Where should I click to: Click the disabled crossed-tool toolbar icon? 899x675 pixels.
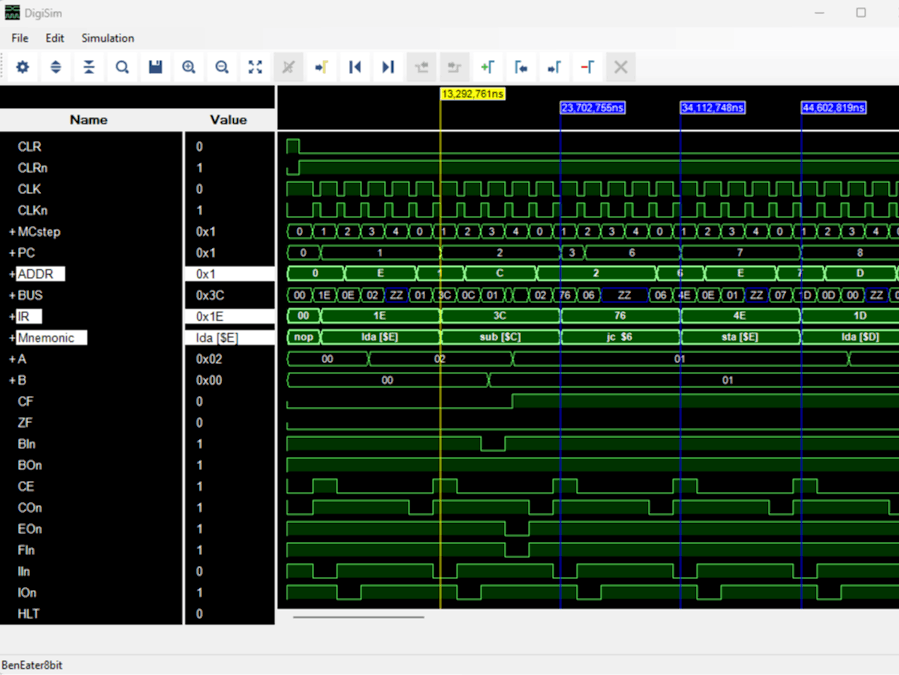pyautogui.click(x=288, y=67)
